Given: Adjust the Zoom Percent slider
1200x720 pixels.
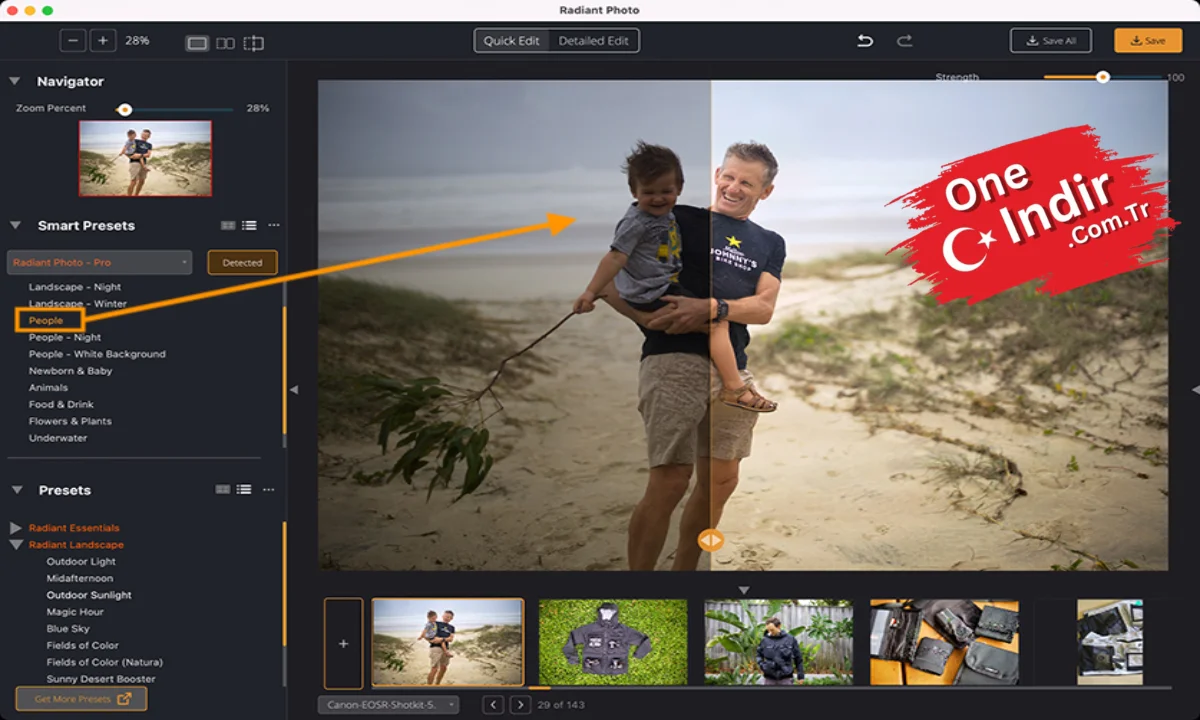Looking at the screenshot, I should (125, 109).
